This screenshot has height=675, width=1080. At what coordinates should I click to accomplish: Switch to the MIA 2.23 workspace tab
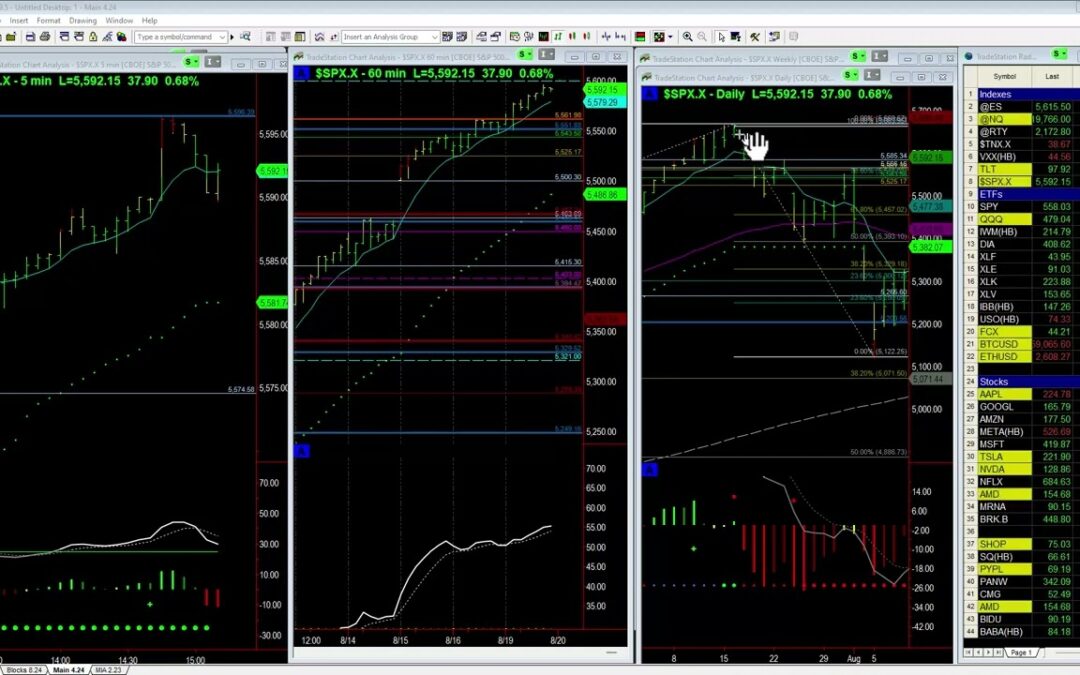(x=107, y=669)
